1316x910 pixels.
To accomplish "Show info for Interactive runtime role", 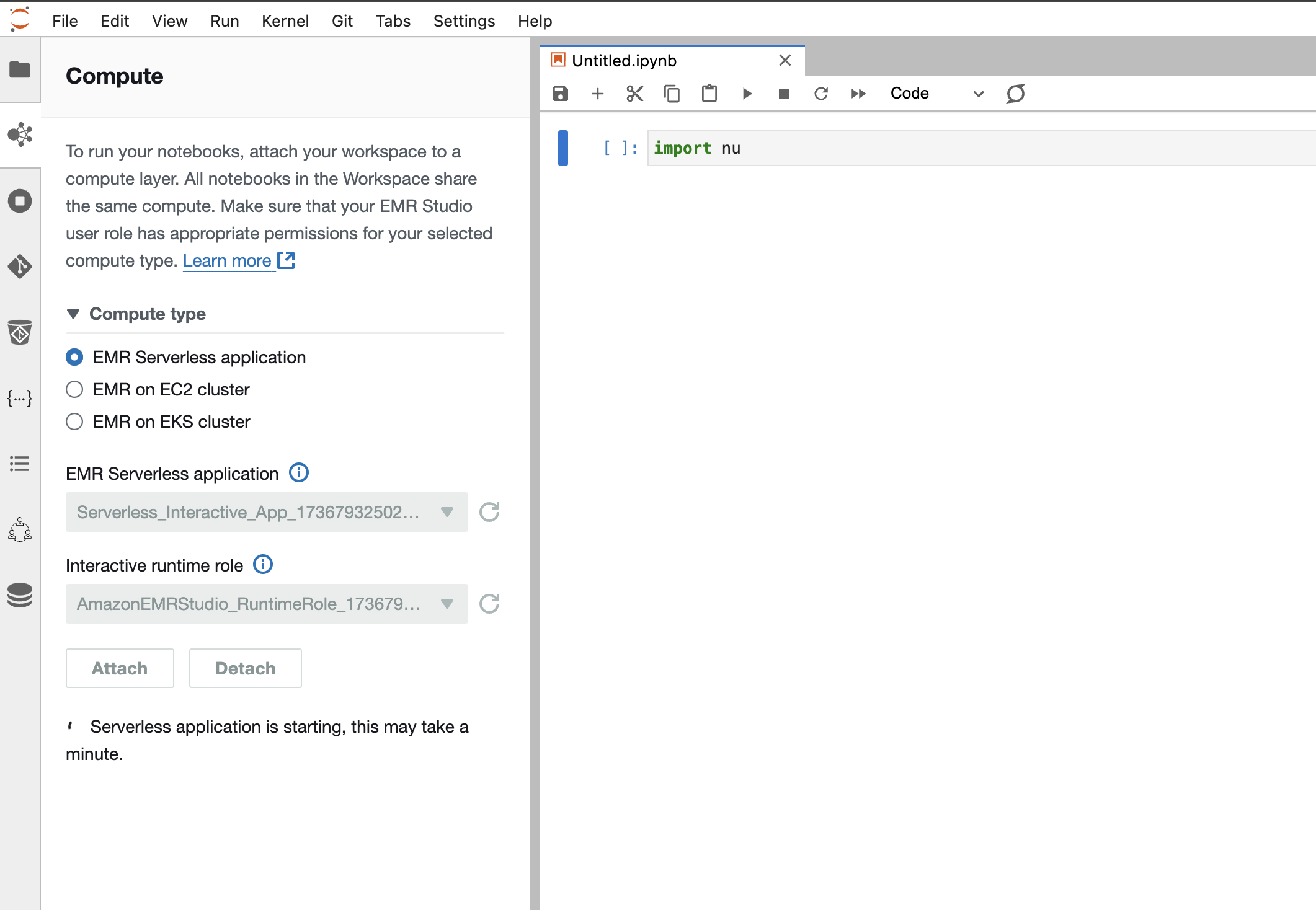I will coord(263,565).
